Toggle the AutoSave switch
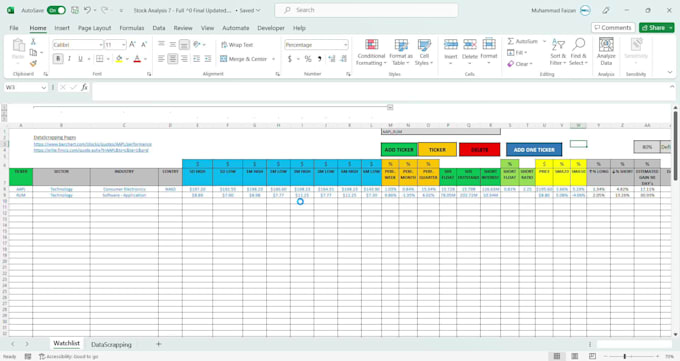680x361 pixels. pos(56,10)
